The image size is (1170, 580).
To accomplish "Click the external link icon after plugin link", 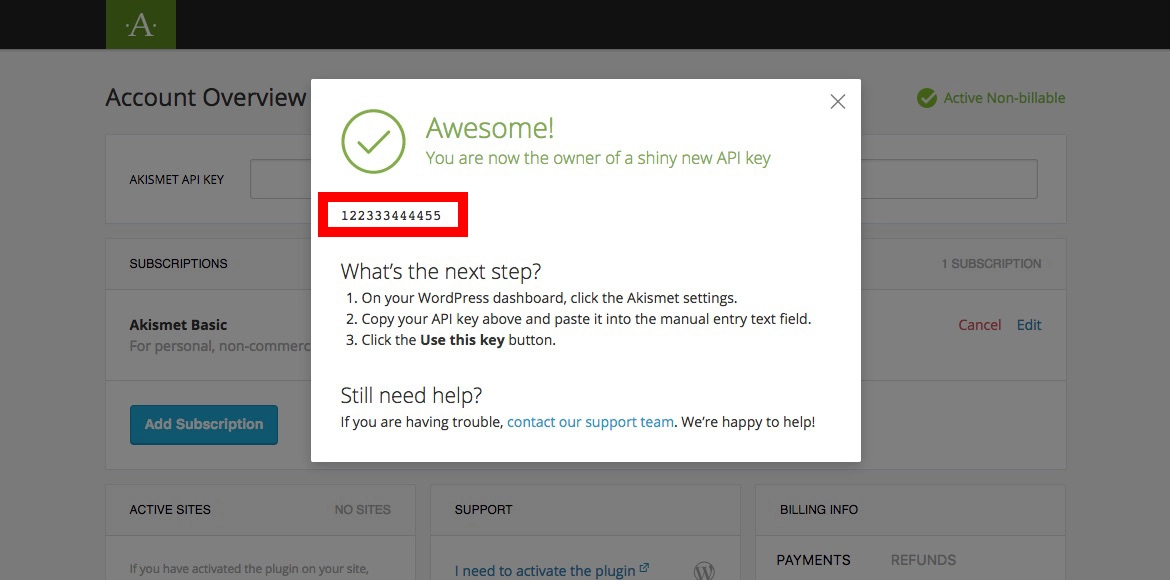I will click(x=644, y=569).
